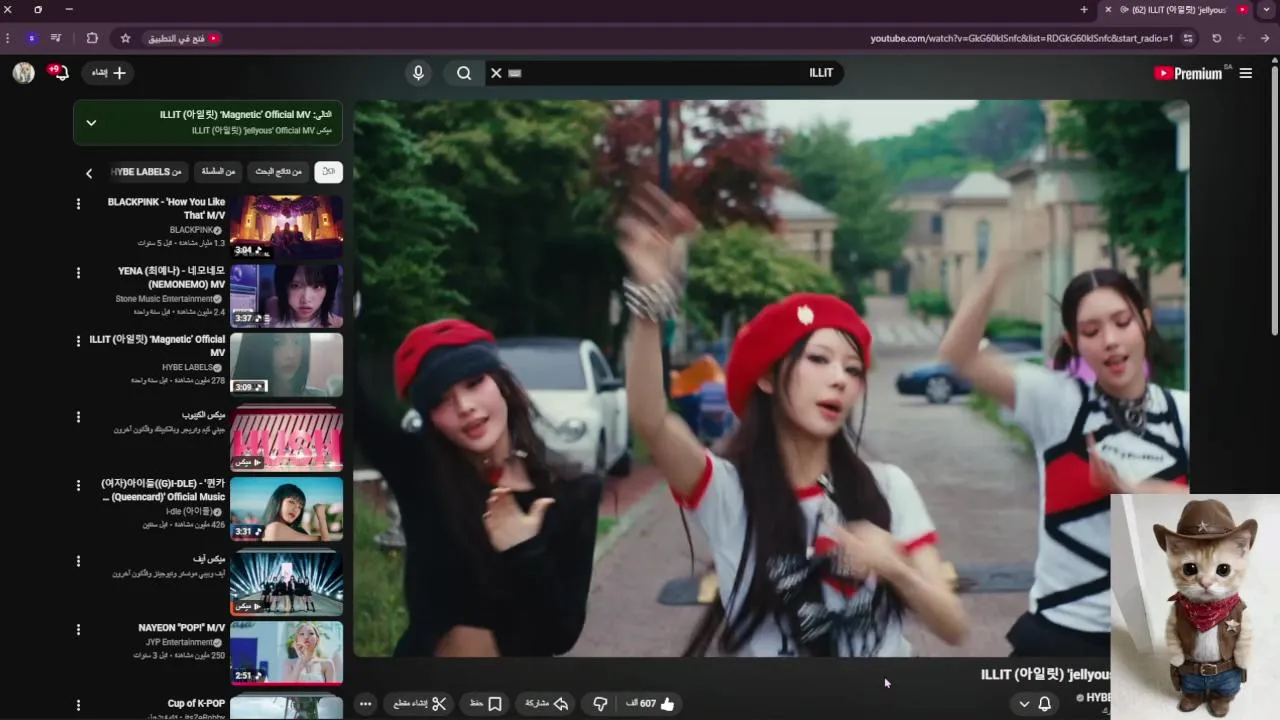Open browser extensions puzzle icon
Screen dimensions: 1280x720
(x=92, y=38)
